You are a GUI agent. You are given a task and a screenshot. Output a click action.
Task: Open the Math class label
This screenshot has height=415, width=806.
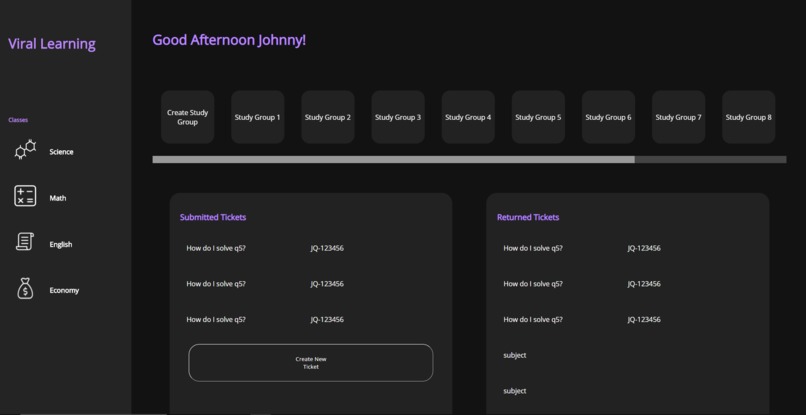(x=58, y=198)
